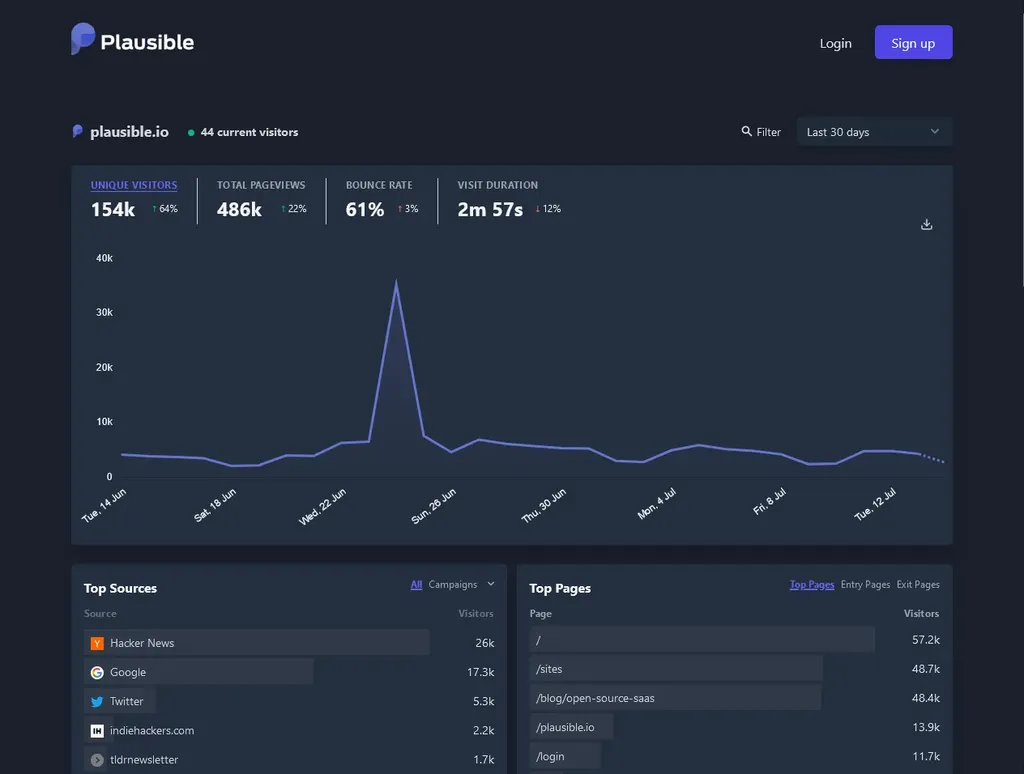Click the tldrnewsletter source icon
The image size is (1024, 774).
(x=97, y=760)
